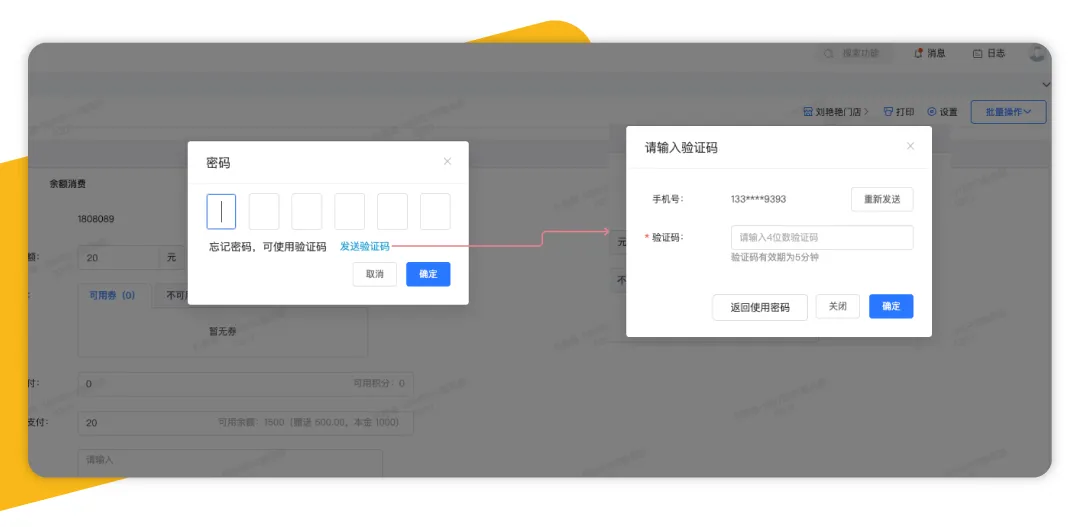Click the 请输入4位数验证码 input field
Viewport: 1080px width, 527px height.
pos(821,238)
